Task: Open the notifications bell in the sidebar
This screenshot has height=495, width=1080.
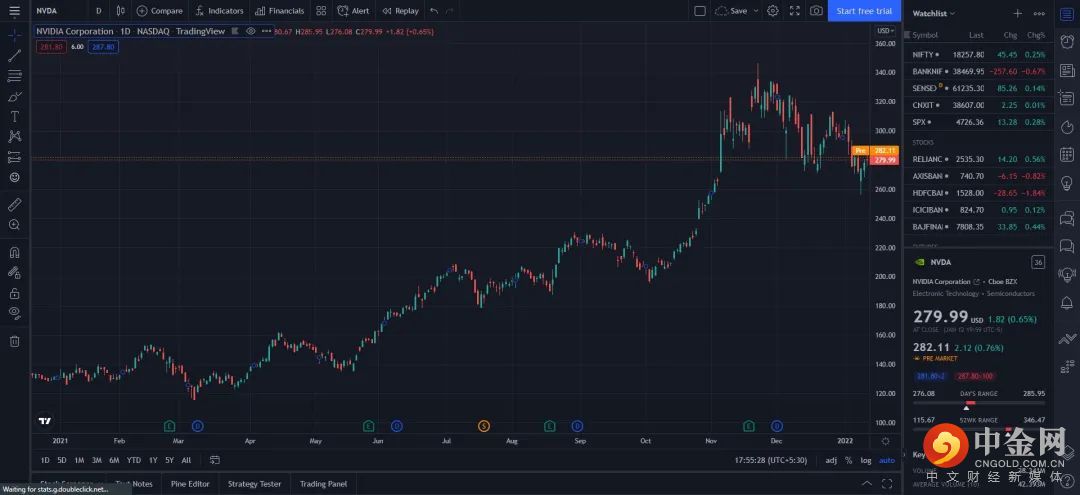Action: coord(1067,302)
